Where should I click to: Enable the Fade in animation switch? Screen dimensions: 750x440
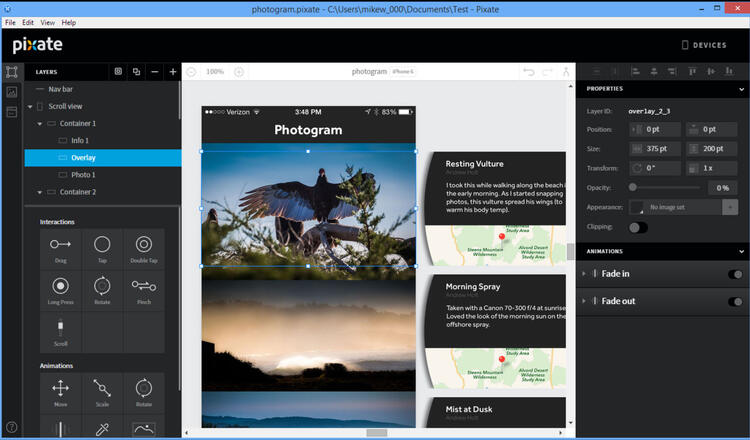[735, 274]
